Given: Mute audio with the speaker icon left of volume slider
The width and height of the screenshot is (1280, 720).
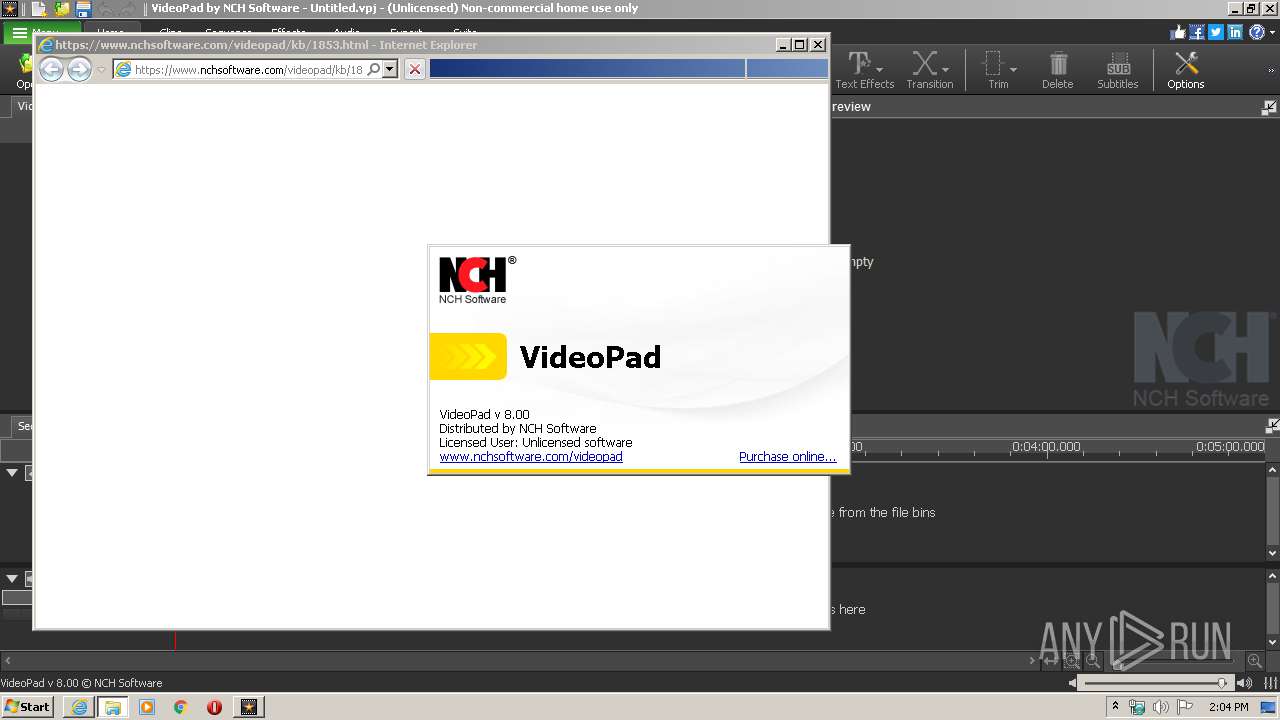Looking at the screenshot, I should pyautogui.click(x=1072, y=683).
